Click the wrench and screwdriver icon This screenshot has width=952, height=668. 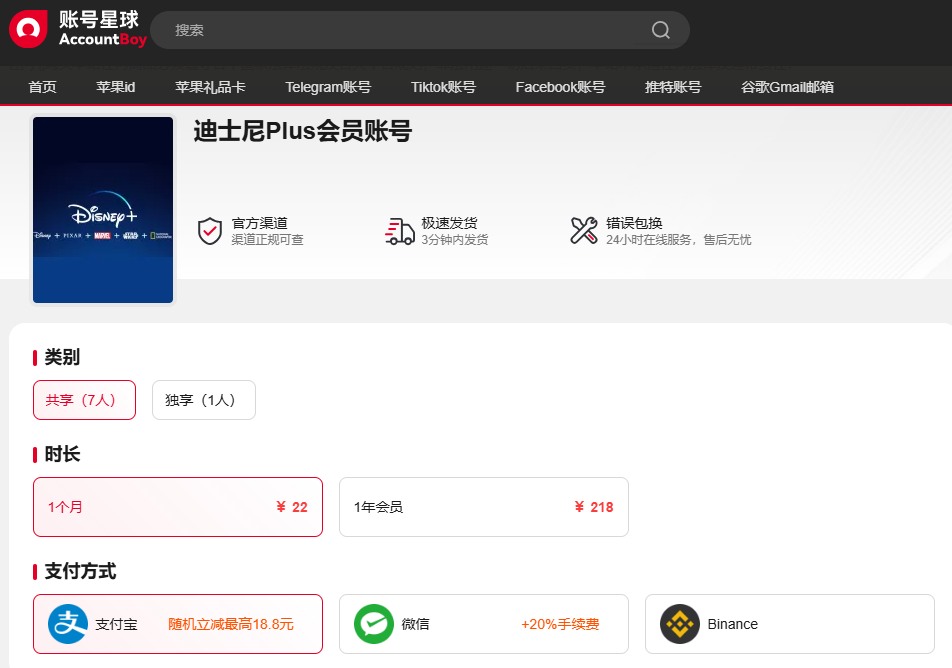click(x=583, y=231)
